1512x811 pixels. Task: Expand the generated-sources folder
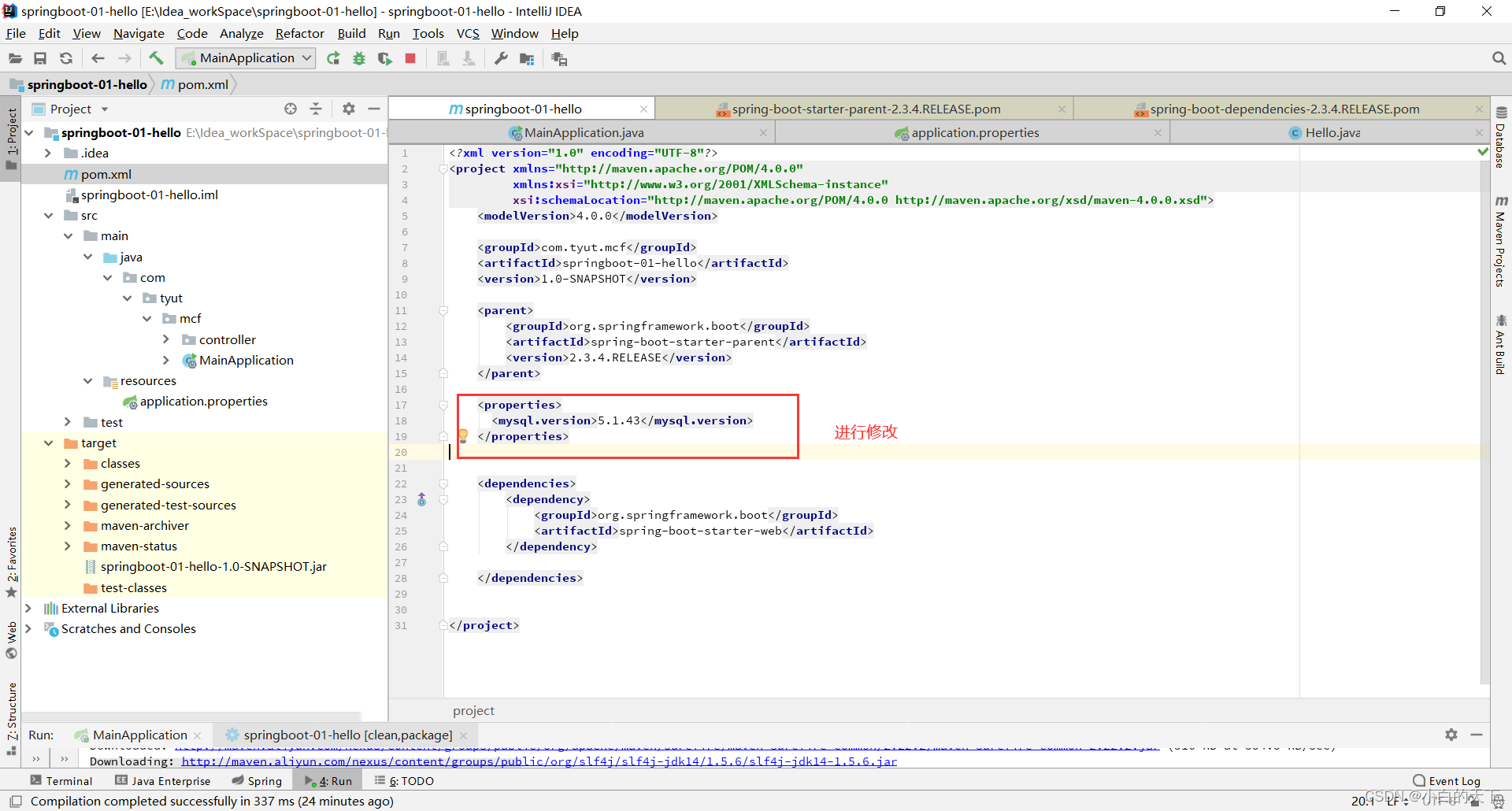click(x=68, y=483)
